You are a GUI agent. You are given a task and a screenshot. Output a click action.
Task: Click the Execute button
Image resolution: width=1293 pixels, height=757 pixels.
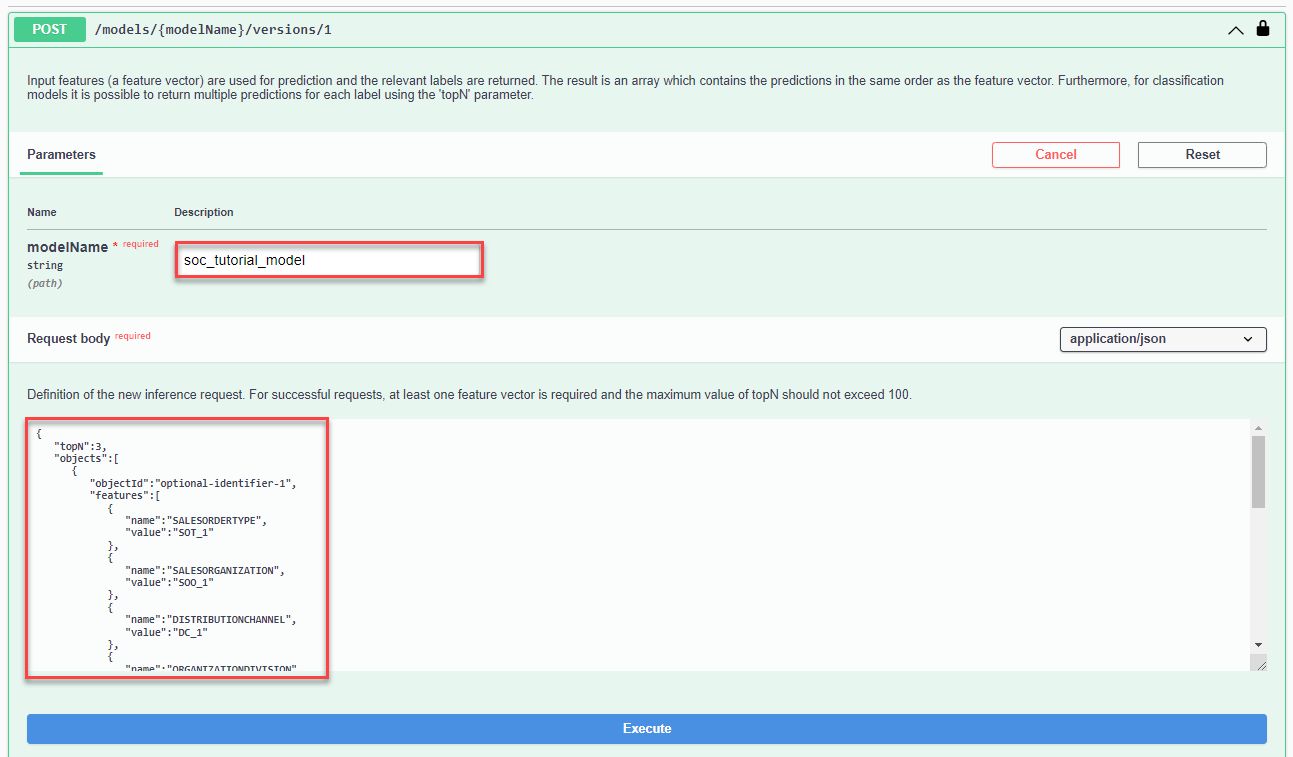pyautogui.click(x=647, y=728)
